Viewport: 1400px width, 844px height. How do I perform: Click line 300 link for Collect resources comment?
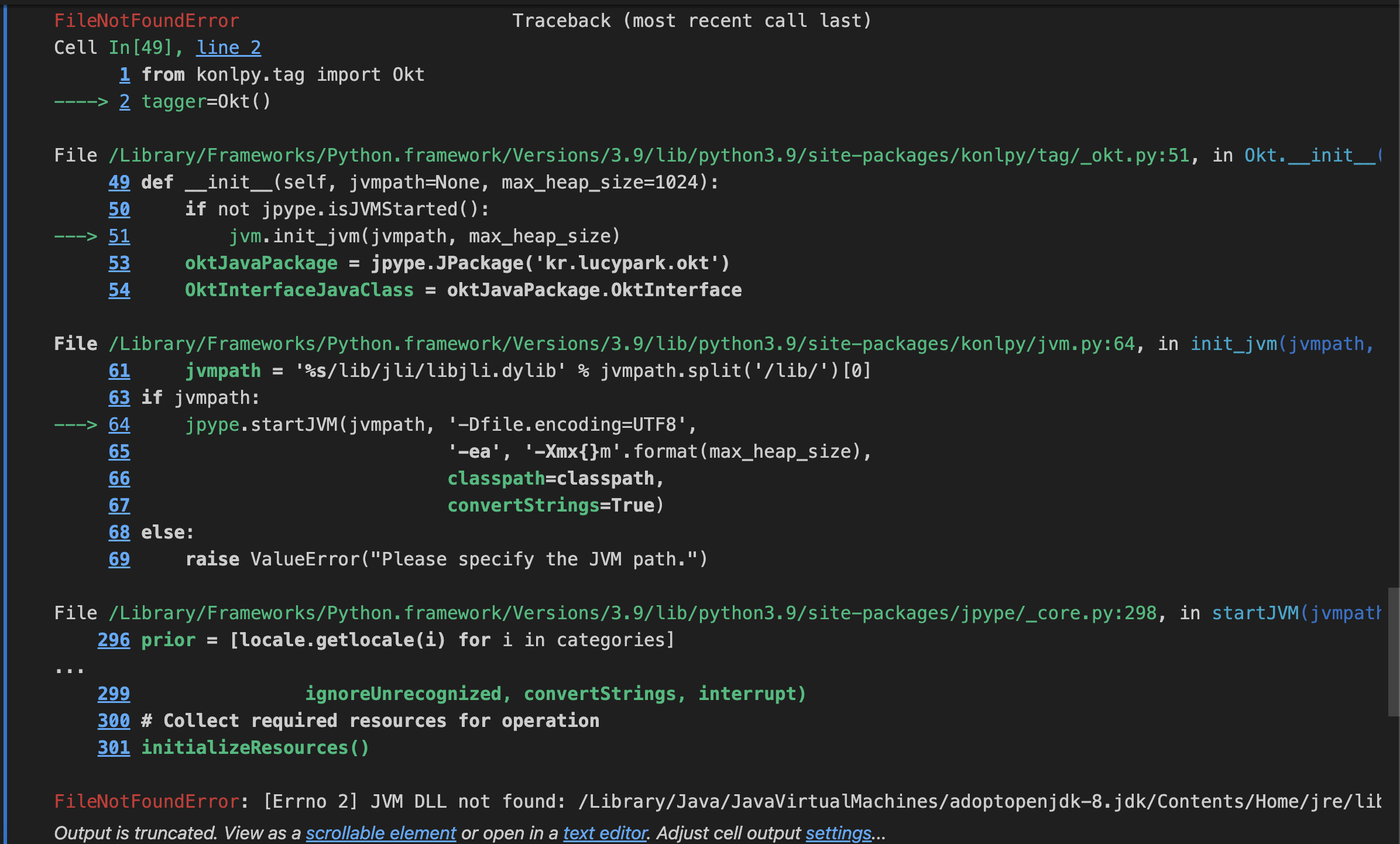click(114, 721)
